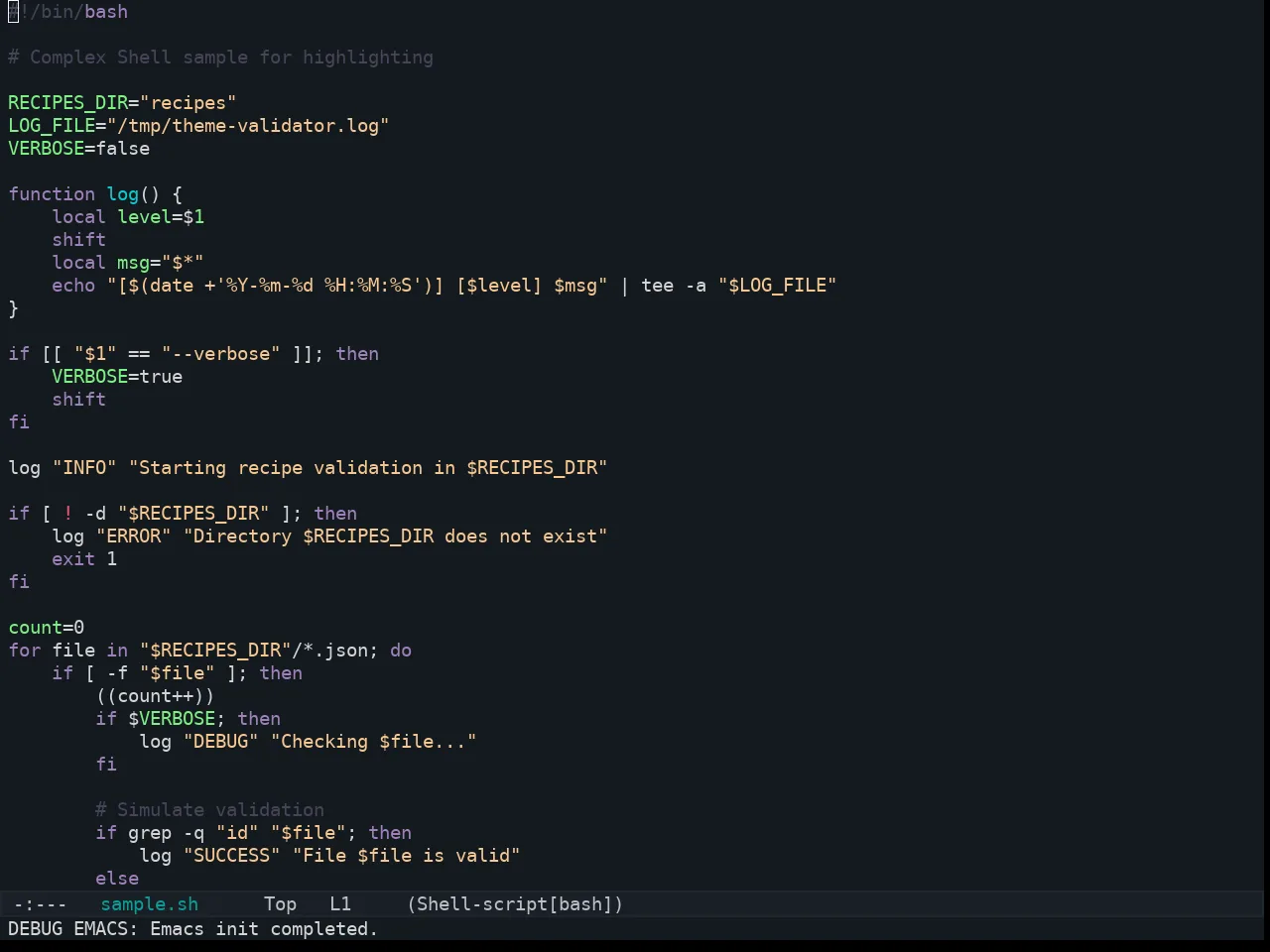
Task: Click the '/*.json' glob pattern
Action: [x=329, y=651]
